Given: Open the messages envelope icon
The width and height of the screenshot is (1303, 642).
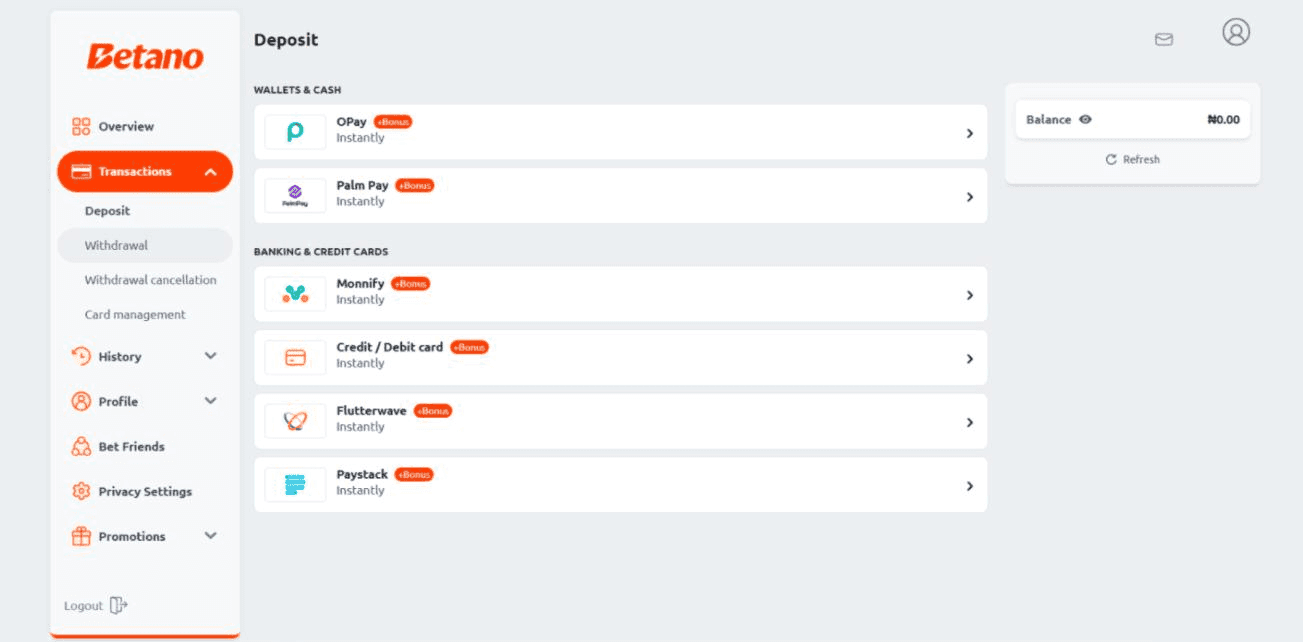Looking at the screenshot, I should coord(1163,40).
